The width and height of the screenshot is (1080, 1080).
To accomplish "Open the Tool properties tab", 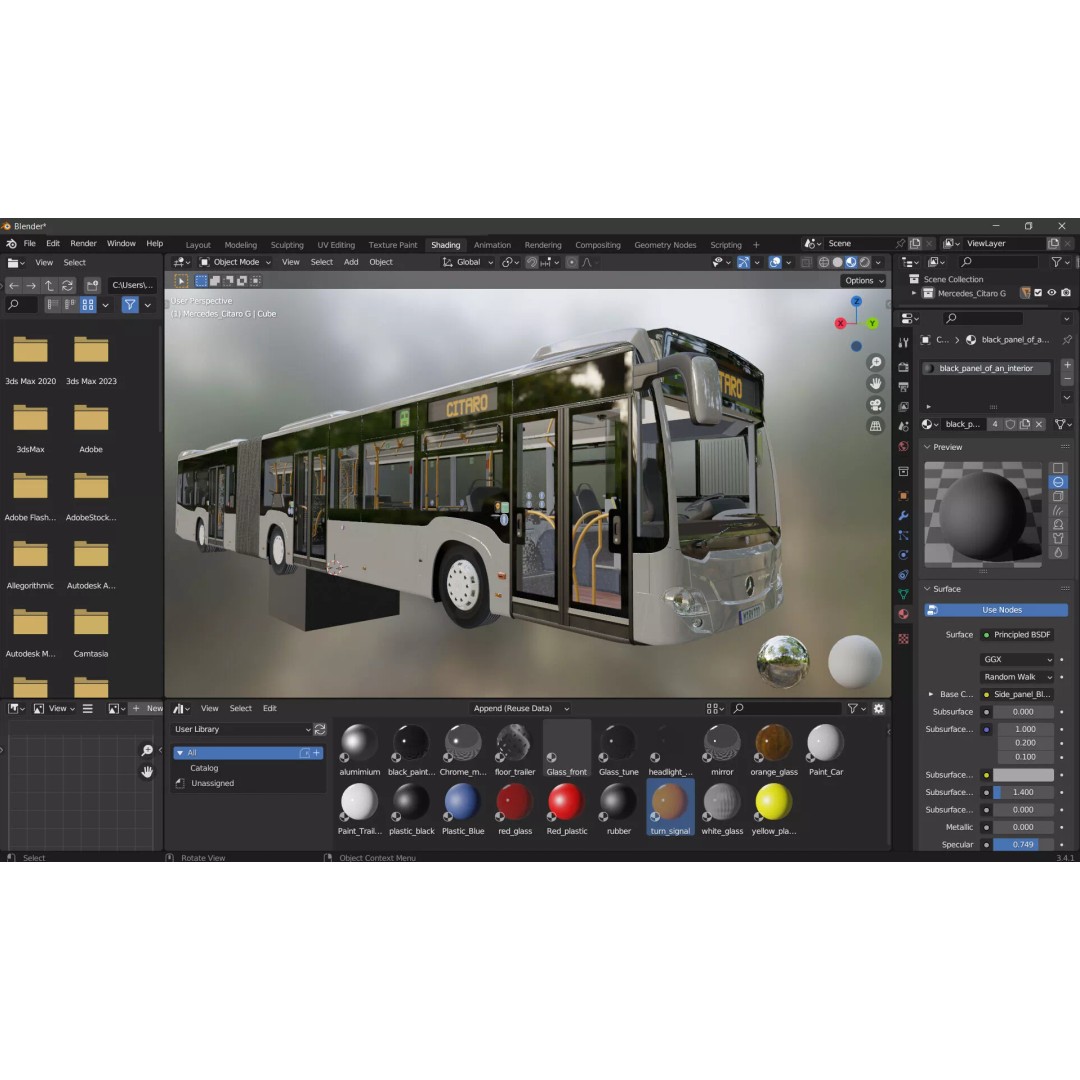I will pyautogui.click(x=903, y=342).
